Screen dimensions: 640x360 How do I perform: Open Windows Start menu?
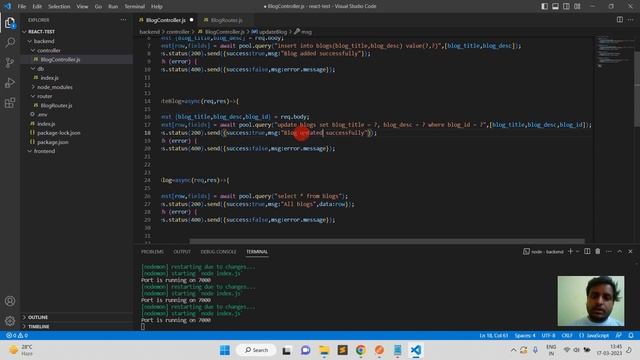225,350
